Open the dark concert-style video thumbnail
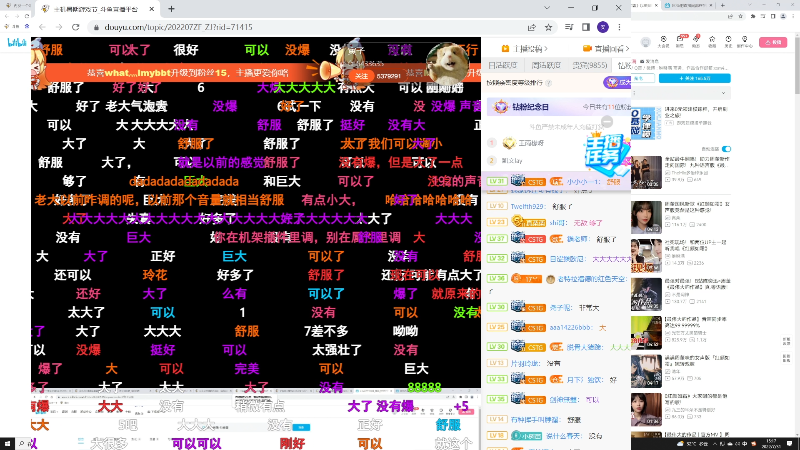Screen dimensions: 800x450 [x=646, y=294]
